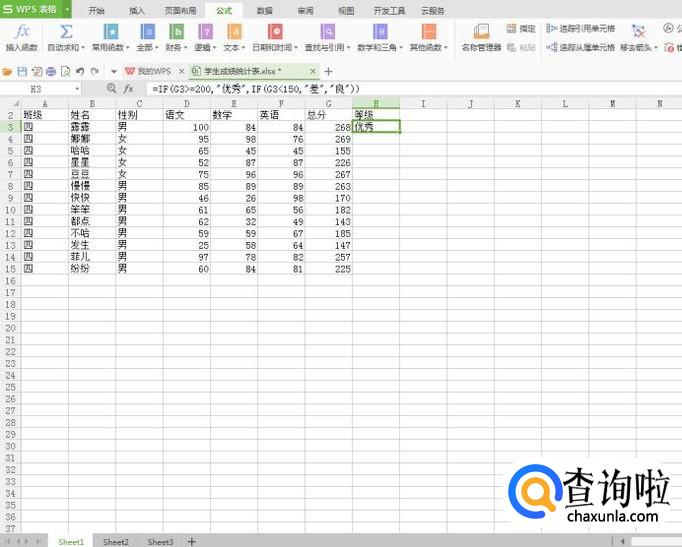Click the first-sheet navigation arrow at bottom left
Viewport: 682px width, 547px height.
point(7,542)
